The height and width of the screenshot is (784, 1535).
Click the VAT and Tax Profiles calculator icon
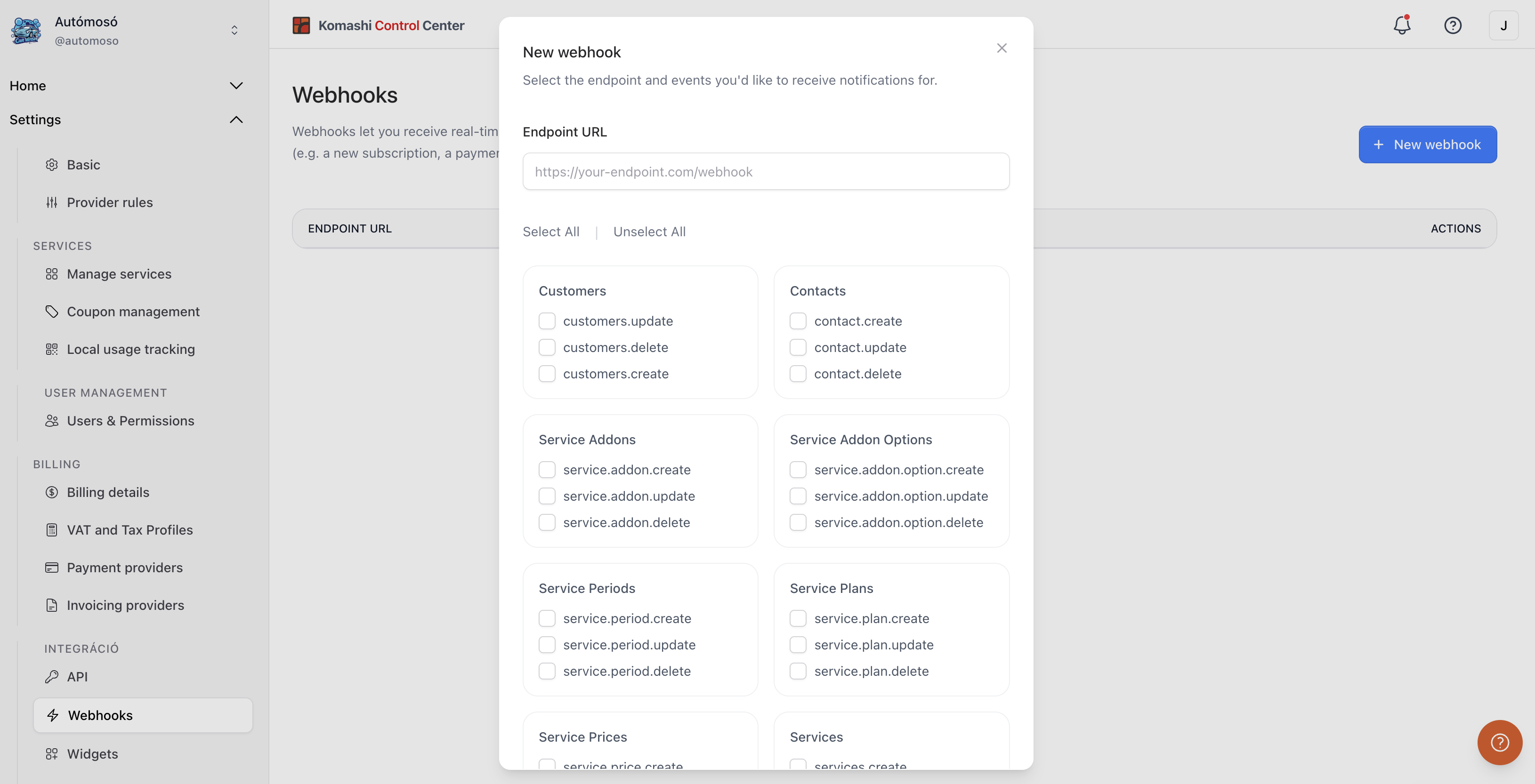click(52, 529)
